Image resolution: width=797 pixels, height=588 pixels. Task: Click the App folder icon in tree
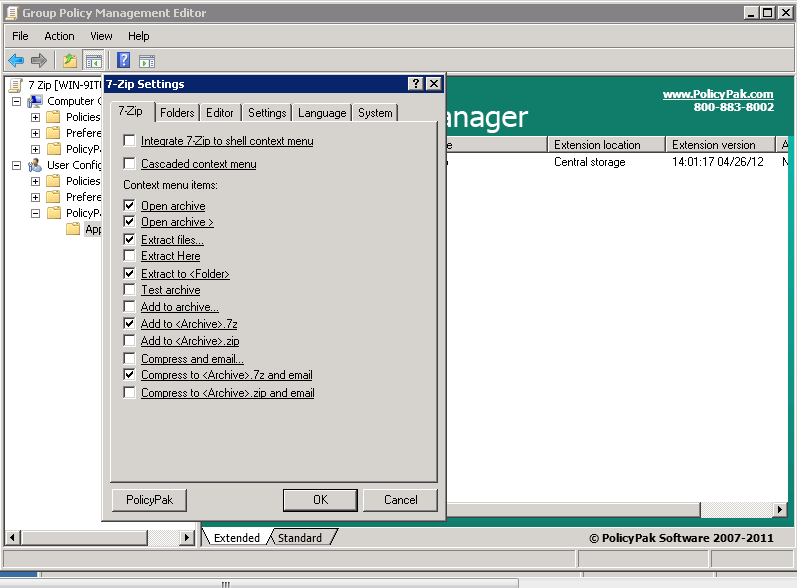coord(73,229)
